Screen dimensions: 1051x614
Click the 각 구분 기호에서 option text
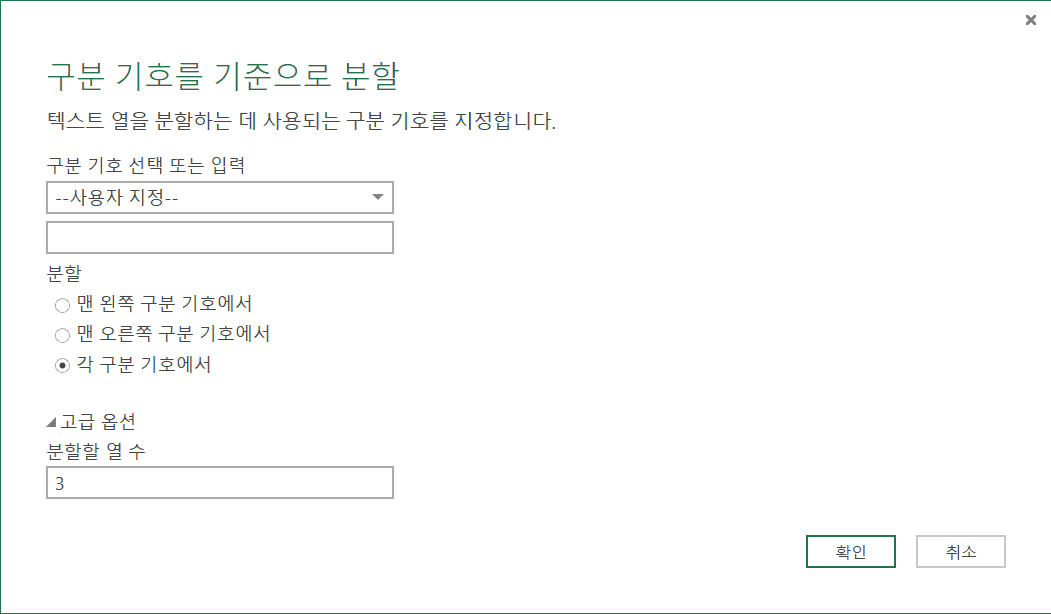(144, 365)
